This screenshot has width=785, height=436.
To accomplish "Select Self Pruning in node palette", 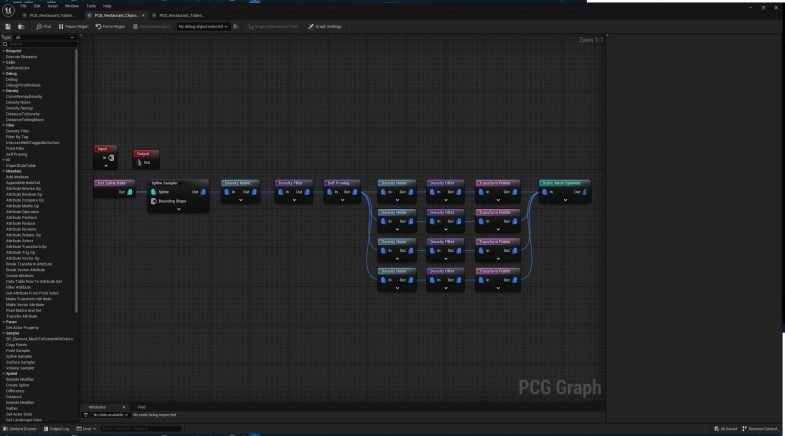I will click(x=17, y=154).
